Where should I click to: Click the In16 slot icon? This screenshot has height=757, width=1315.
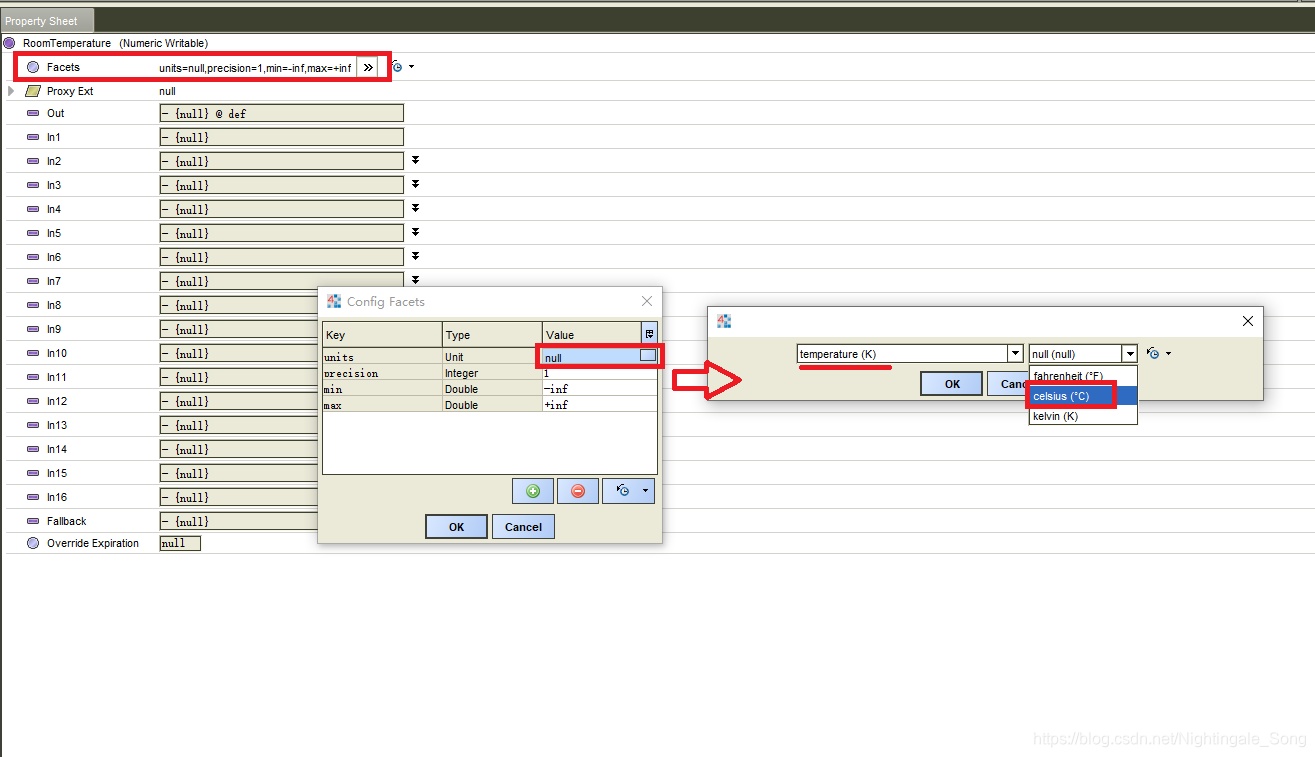tap(33, 497)
